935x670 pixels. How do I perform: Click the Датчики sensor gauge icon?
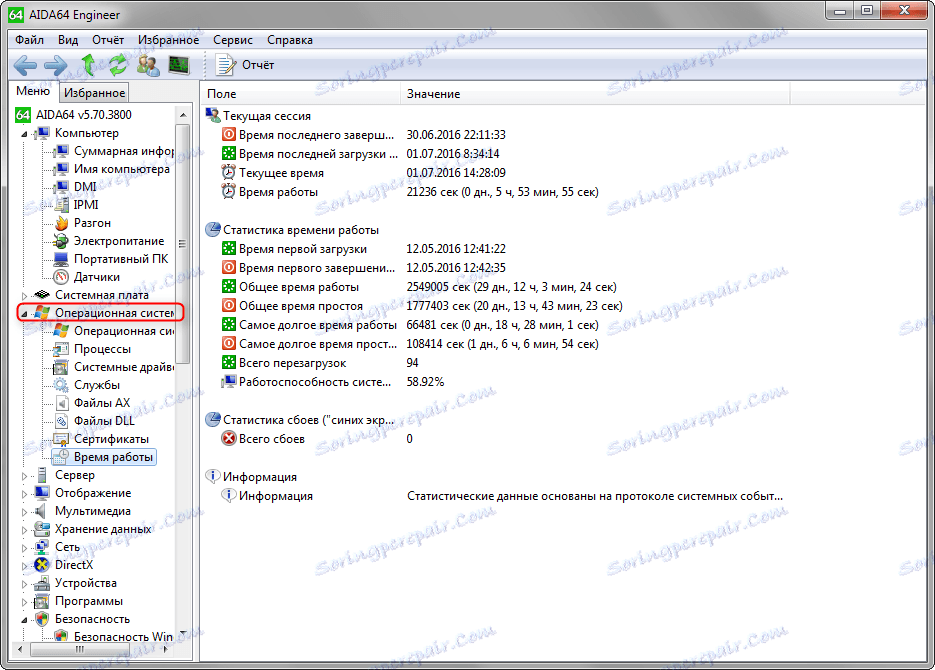(61, 277)
